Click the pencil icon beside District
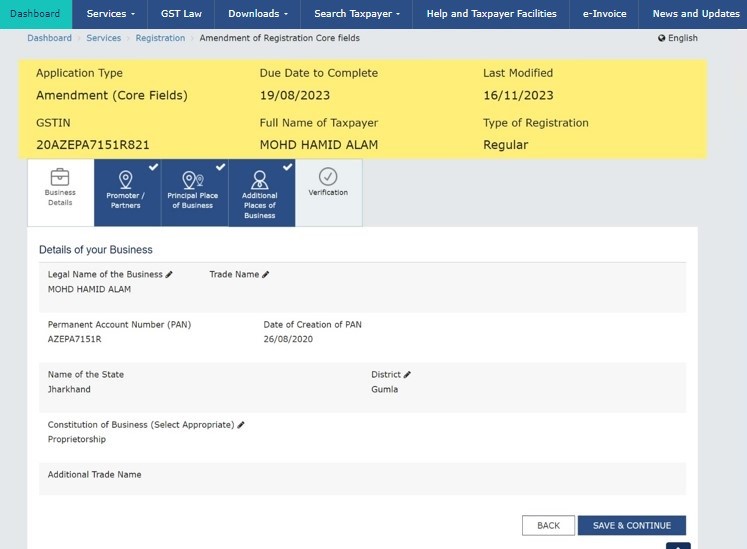Screen dimensions: 747x549 pyautogui.click(x=407, y=375)
